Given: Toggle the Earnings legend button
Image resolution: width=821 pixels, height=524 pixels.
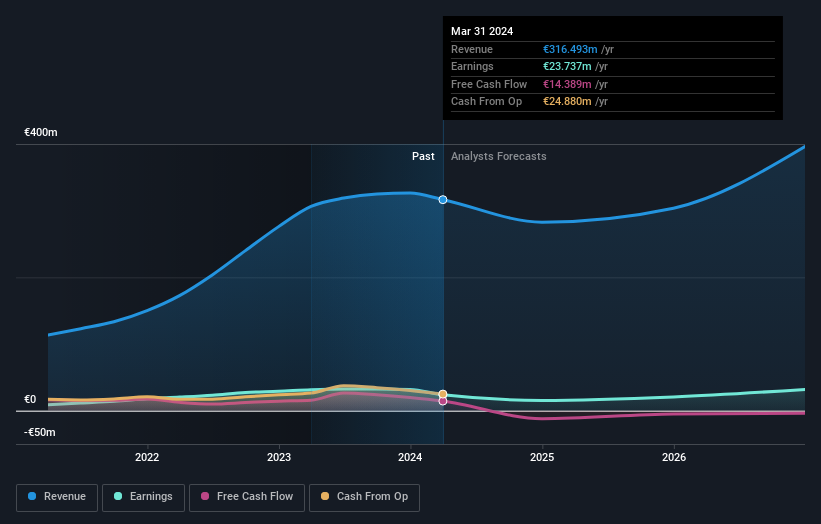Looking at the screenshot, I should click(x=143, y=497).
